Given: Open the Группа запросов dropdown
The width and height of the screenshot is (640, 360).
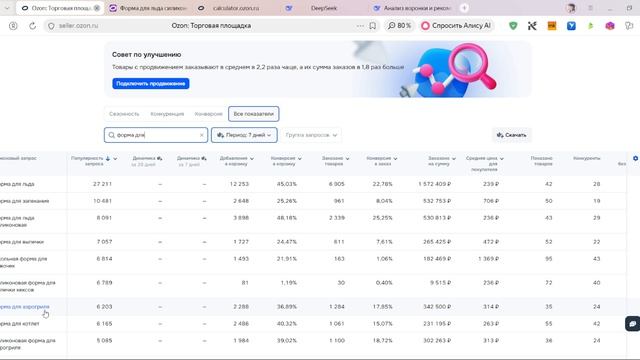Looking at the screenshot, I should [x=311, y=135].
